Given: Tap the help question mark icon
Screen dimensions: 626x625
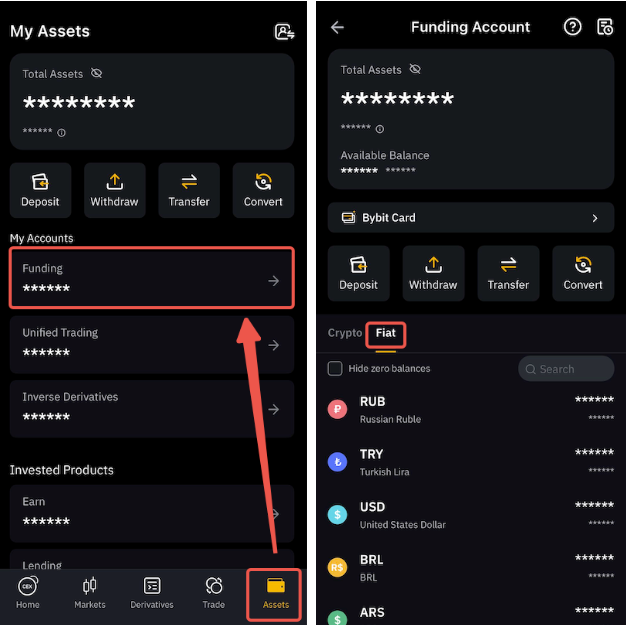Looking at the screenshot, I should [572, 27].
